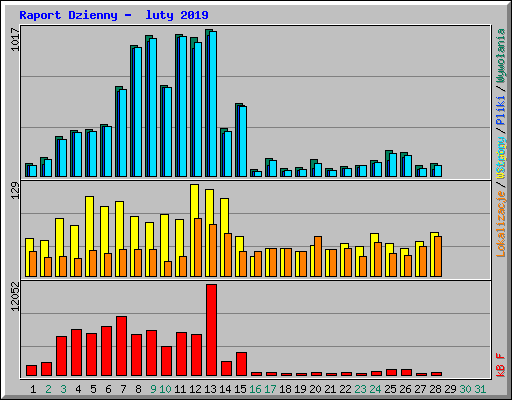Select the green weekend label 16
Image resolution: width=512 pixels, height=400 pixels.
[255, 389]
